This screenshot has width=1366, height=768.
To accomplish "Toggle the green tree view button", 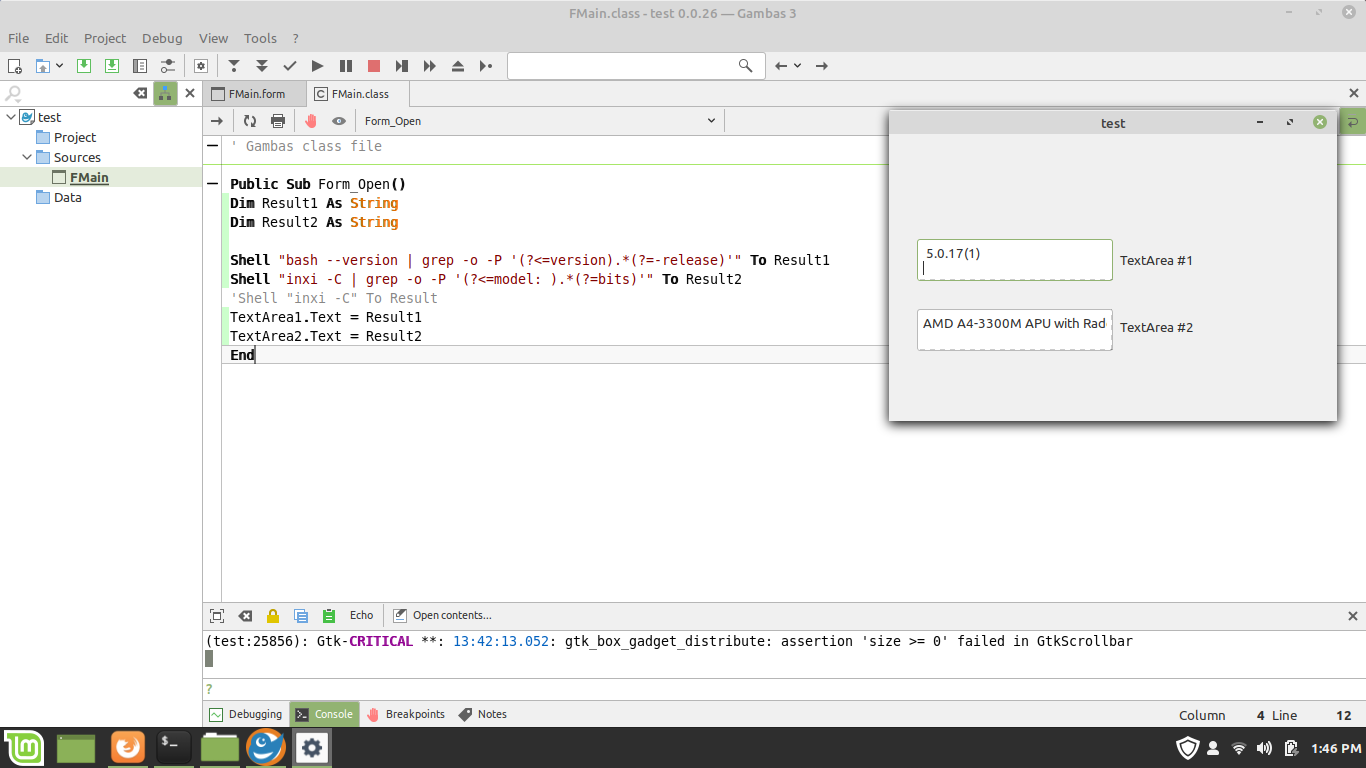I will coord(165,93).
